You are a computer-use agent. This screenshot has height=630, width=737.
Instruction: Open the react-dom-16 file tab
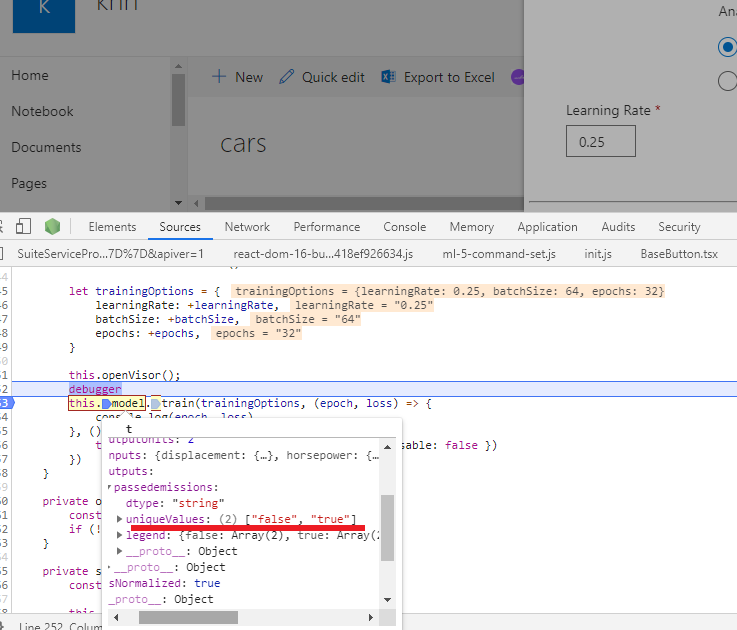[323, 254]
